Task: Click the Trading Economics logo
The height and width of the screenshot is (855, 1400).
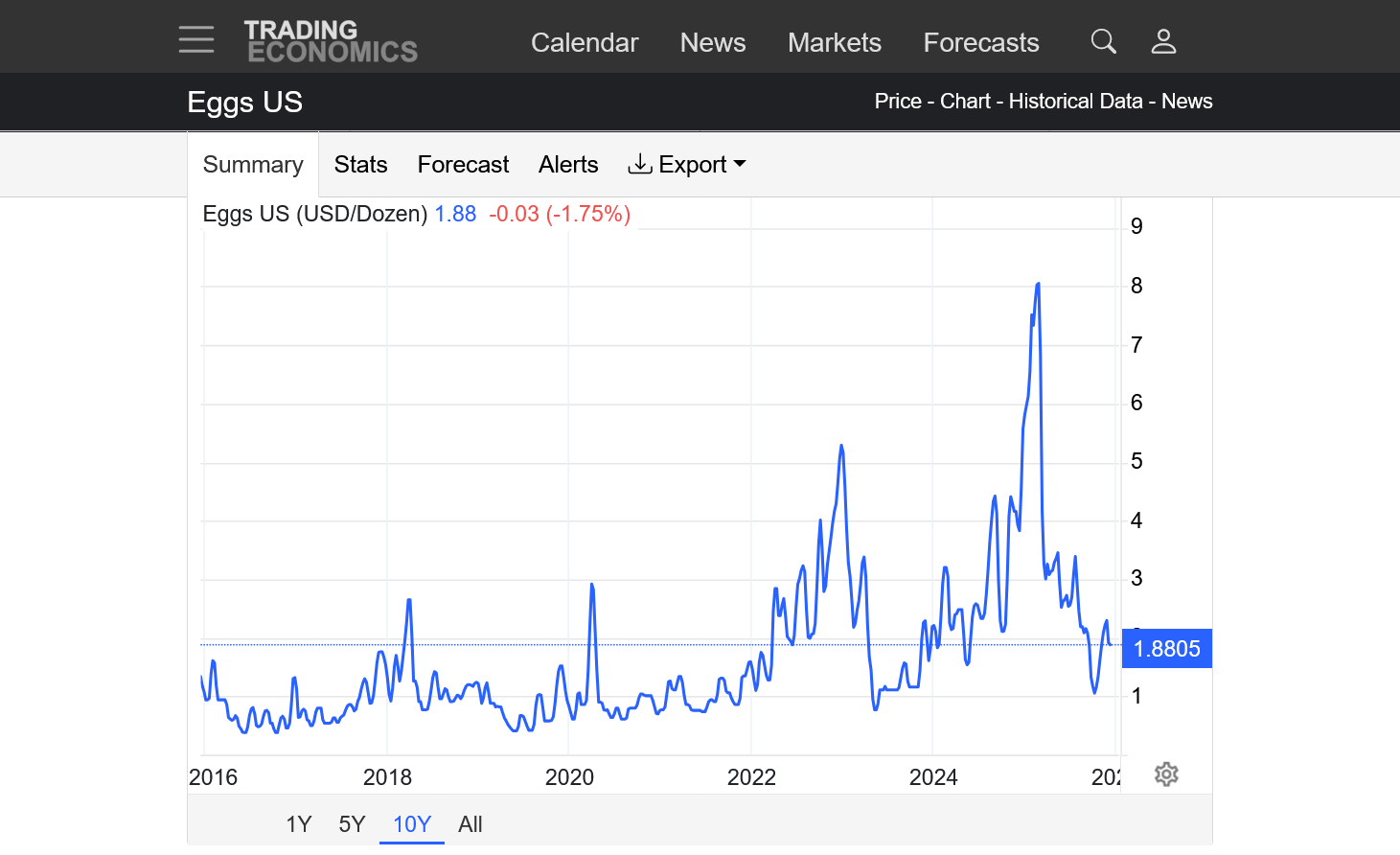Action: click(x=331, y=41)
